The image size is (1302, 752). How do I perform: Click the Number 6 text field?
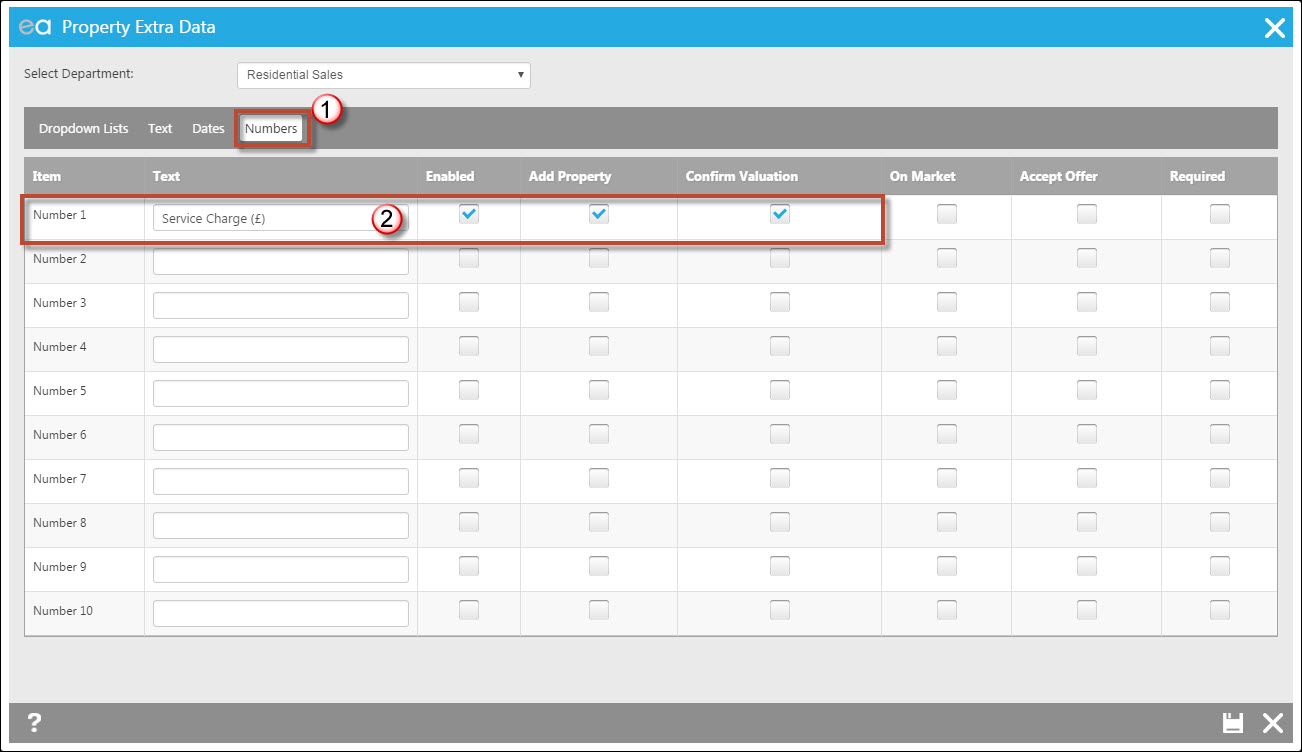(281, 438)
